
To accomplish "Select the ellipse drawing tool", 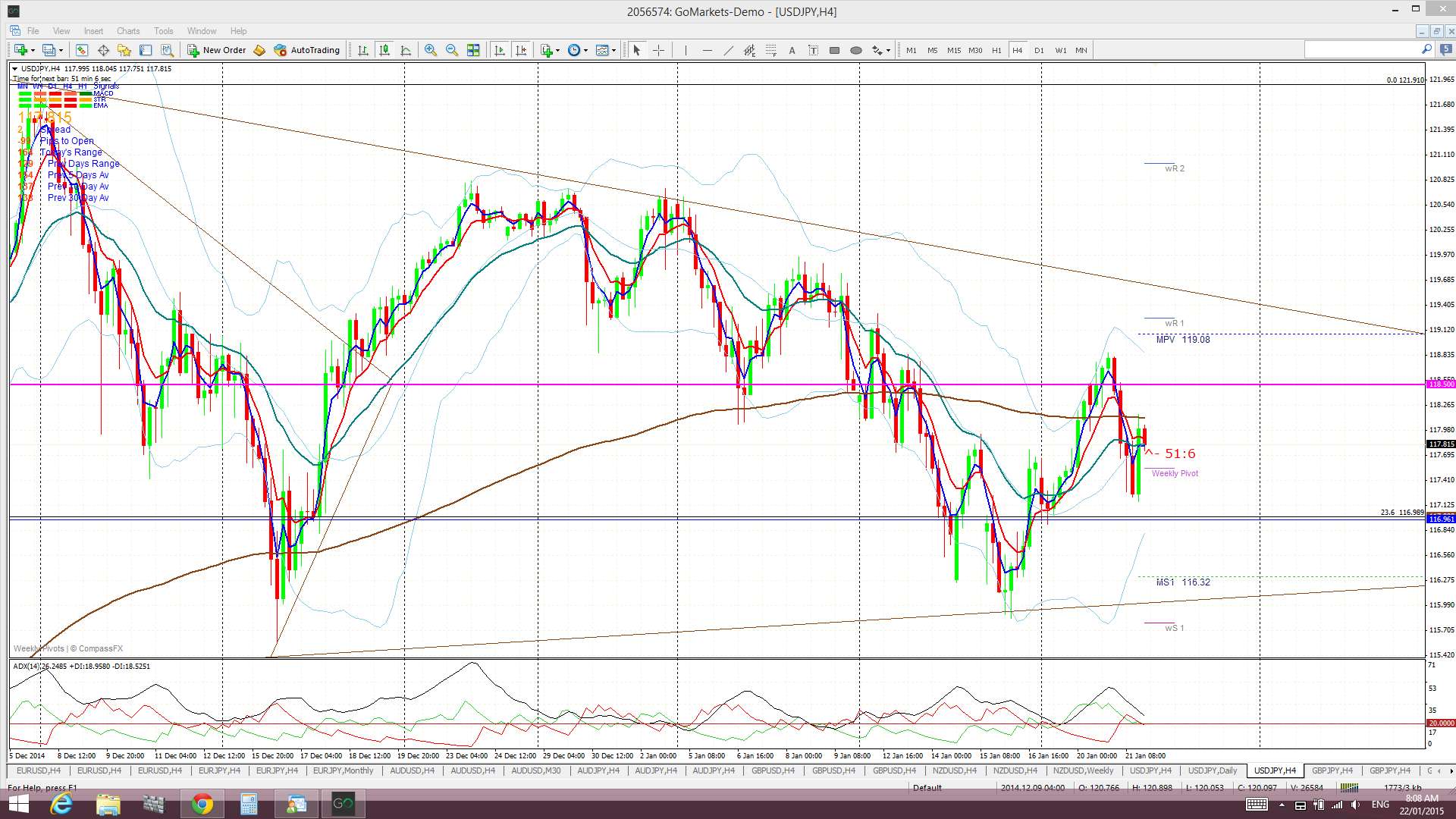I will [x=856, y=50].
